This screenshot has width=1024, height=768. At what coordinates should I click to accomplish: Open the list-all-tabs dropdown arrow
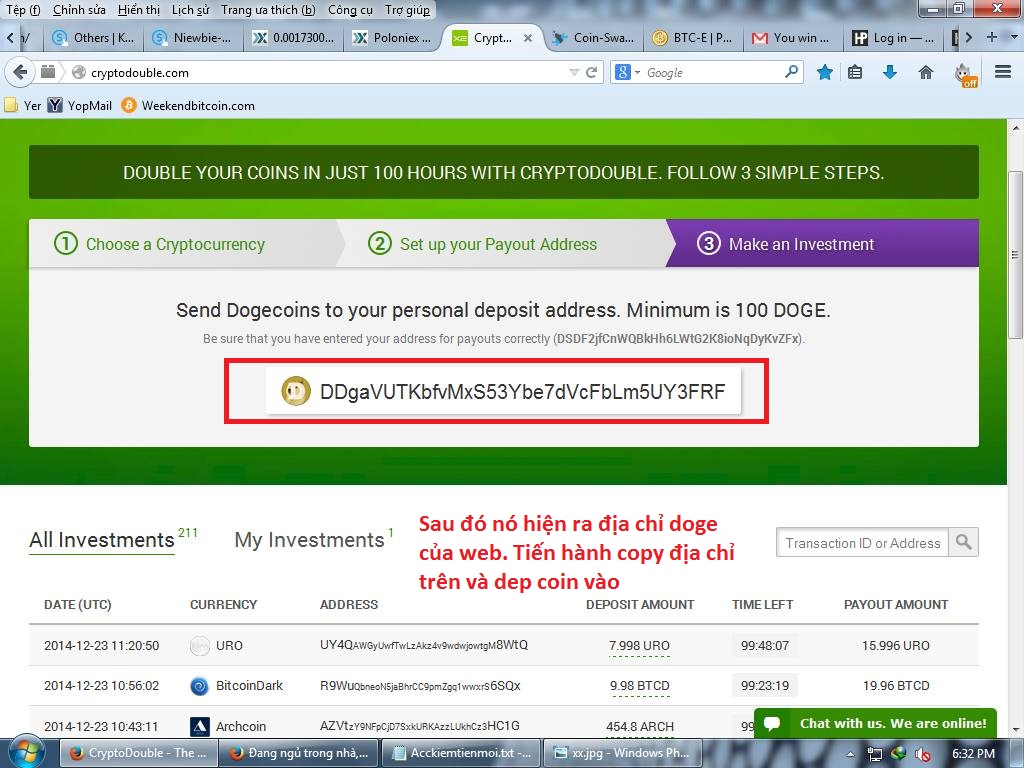[1013, 37]
